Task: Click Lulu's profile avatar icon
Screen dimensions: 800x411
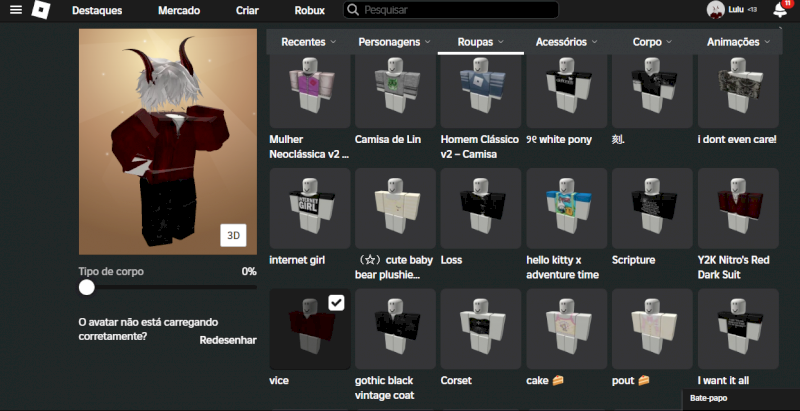Action: click(x=716, y=10)
